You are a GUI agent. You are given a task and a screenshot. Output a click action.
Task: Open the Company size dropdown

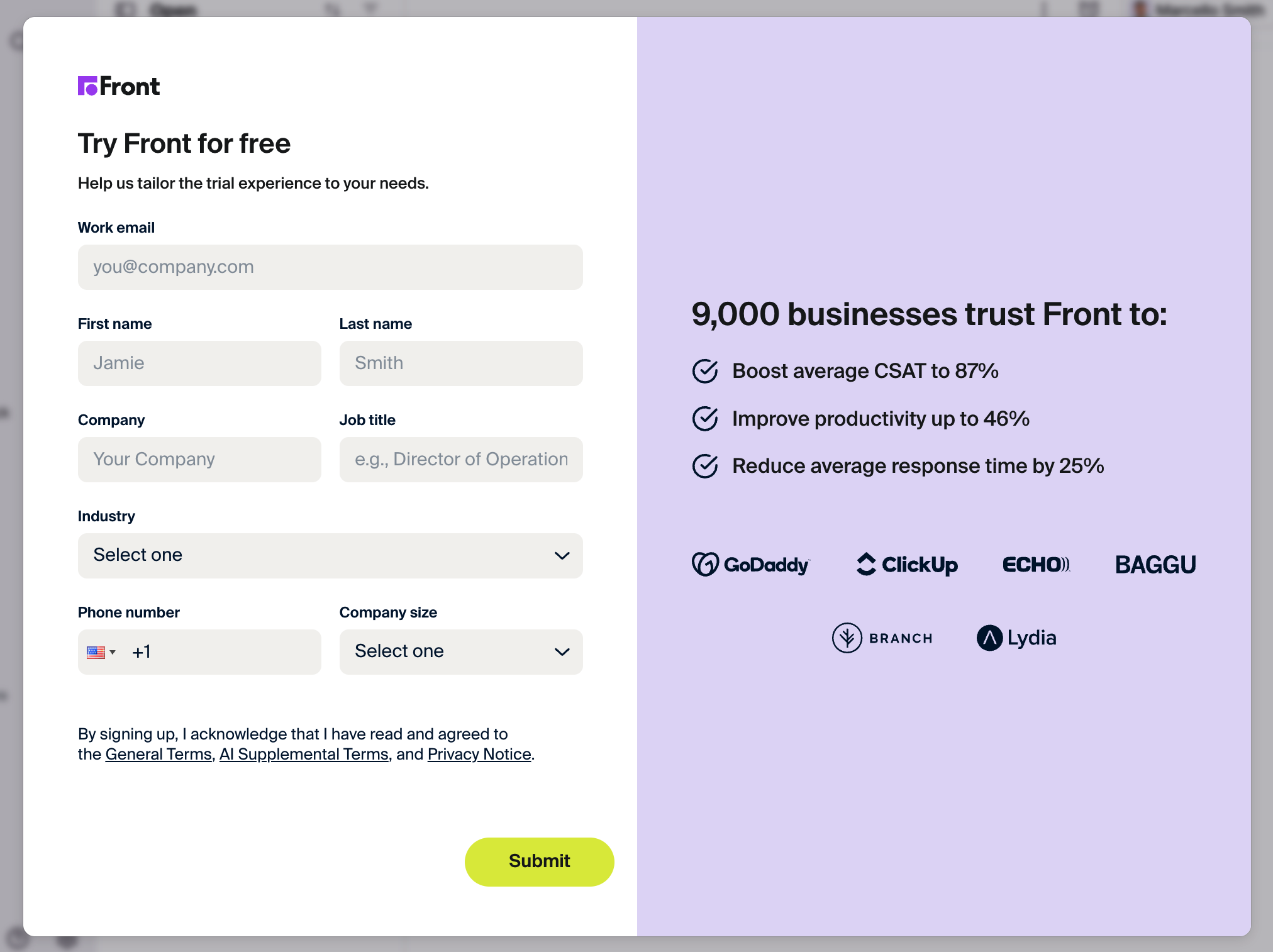point(461,652)
